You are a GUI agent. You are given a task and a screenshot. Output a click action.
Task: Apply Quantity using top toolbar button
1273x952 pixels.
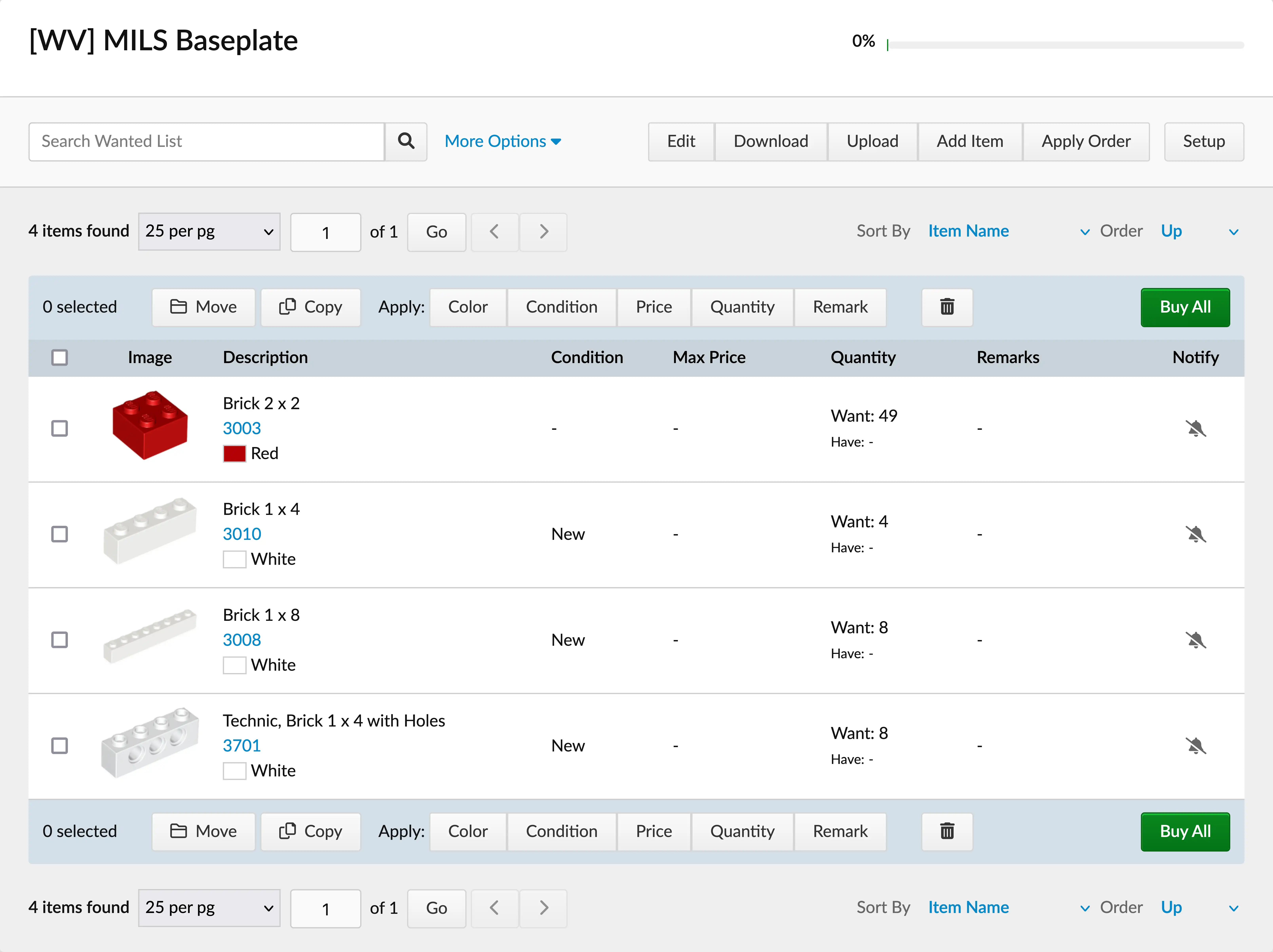[x=742, y=307]
